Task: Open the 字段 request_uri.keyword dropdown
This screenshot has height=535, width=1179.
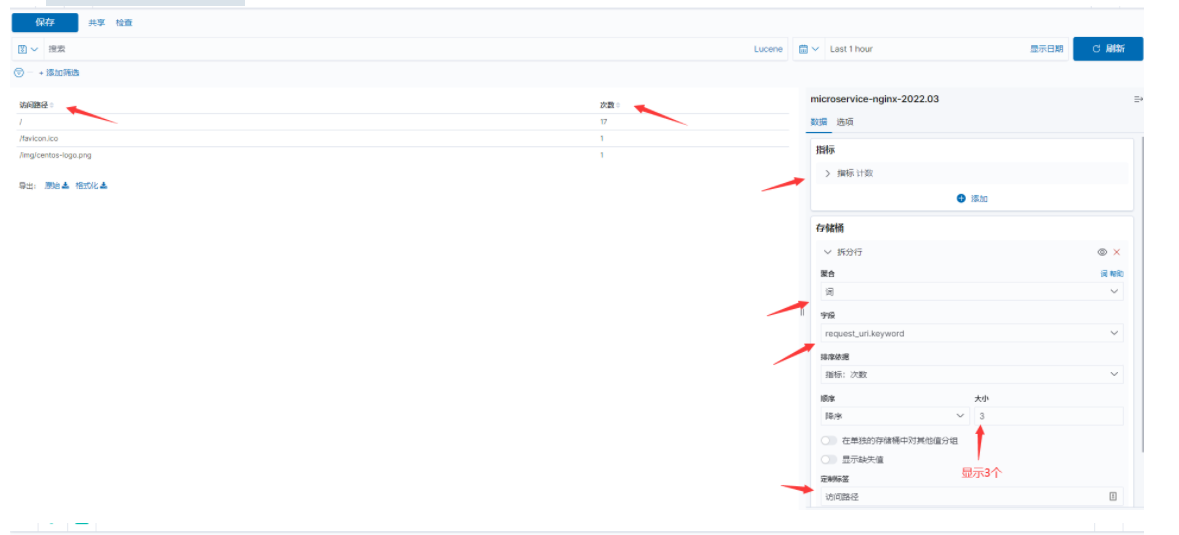Action: [x=972, y=333]
